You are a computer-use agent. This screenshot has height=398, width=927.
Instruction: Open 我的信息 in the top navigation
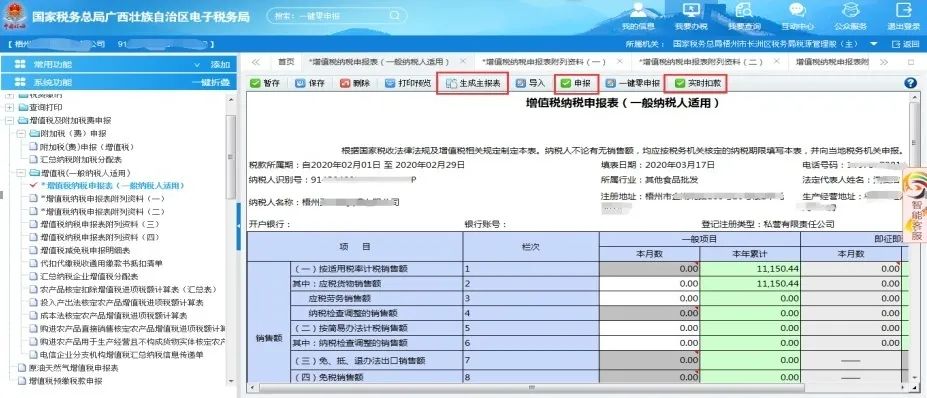638,17
